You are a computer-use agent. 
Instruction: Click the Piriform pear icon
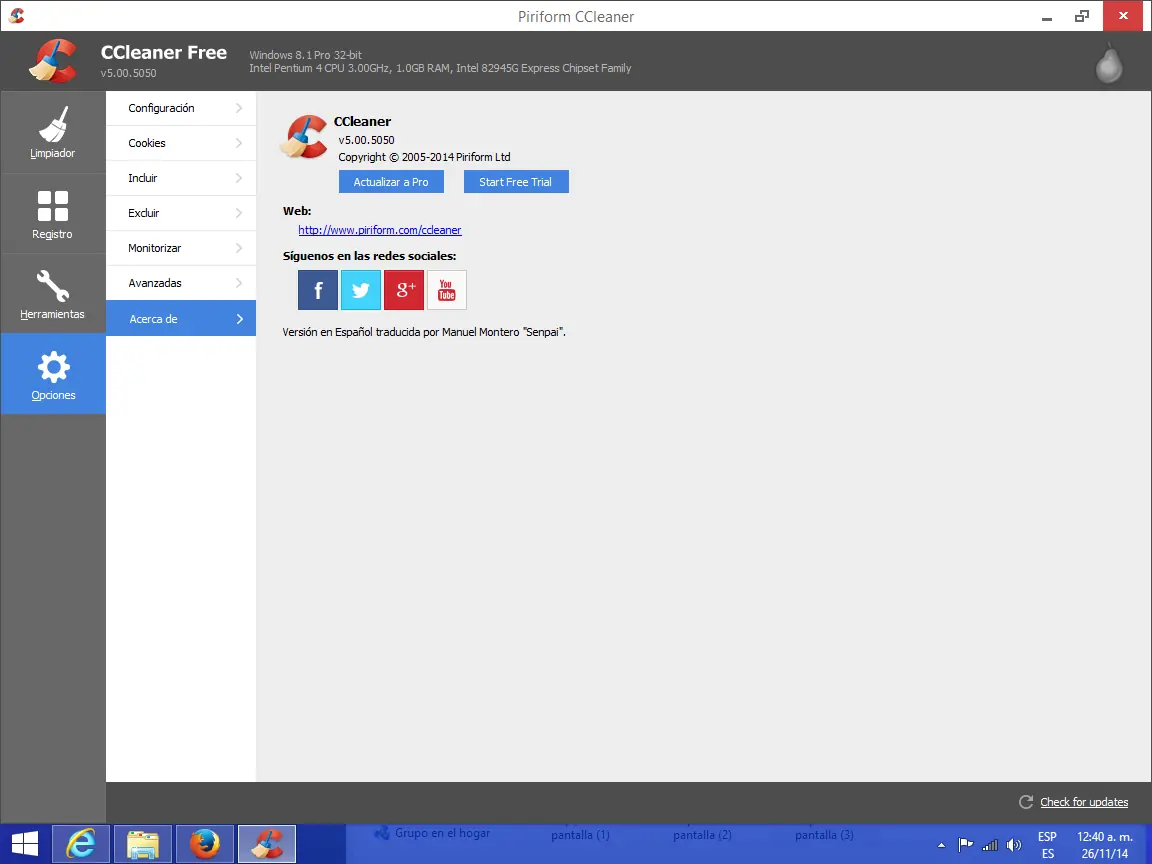pyautogui.click(x=1109, y=63)
